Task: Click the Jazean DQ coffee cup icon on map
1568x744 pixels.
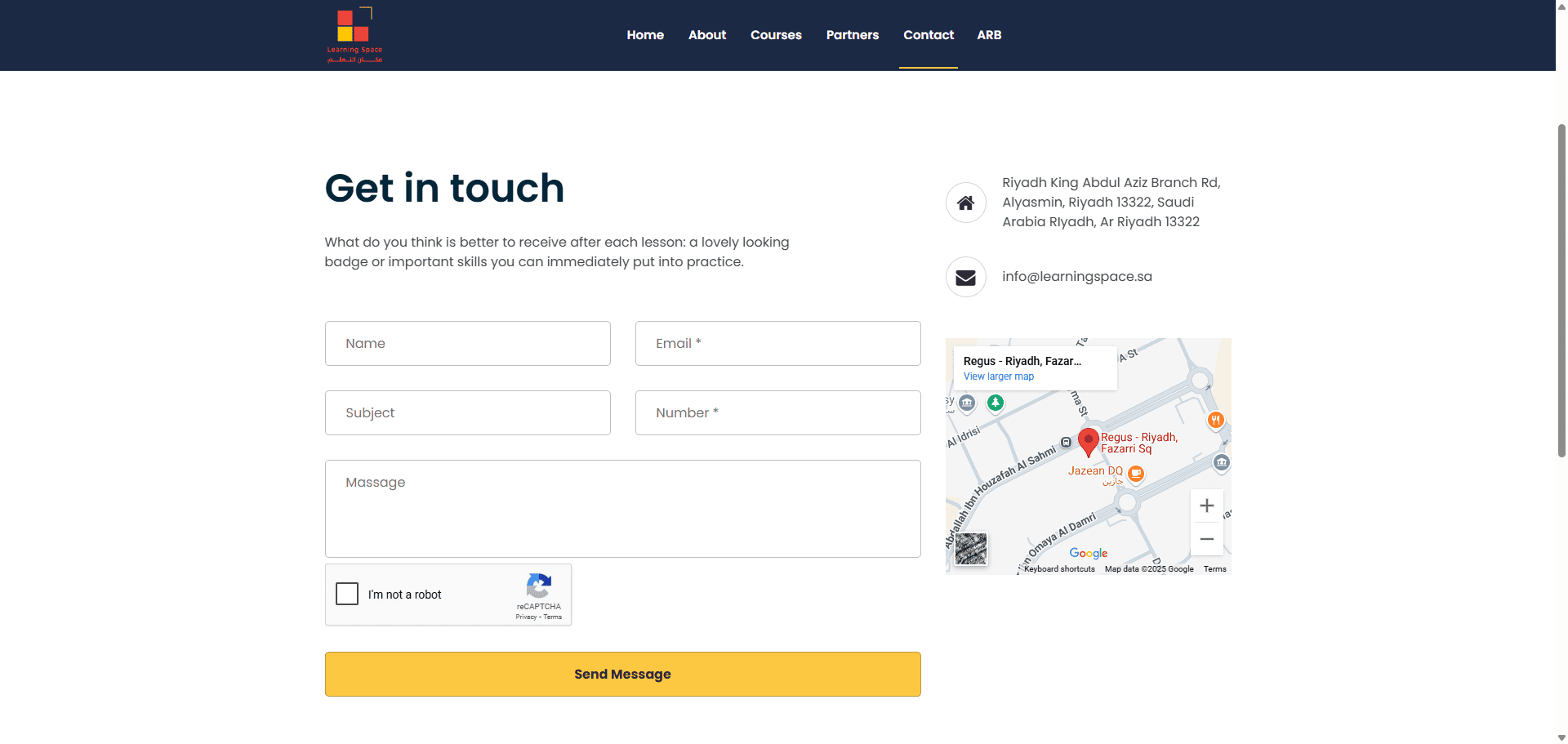Action: (x=1136, y=474)
